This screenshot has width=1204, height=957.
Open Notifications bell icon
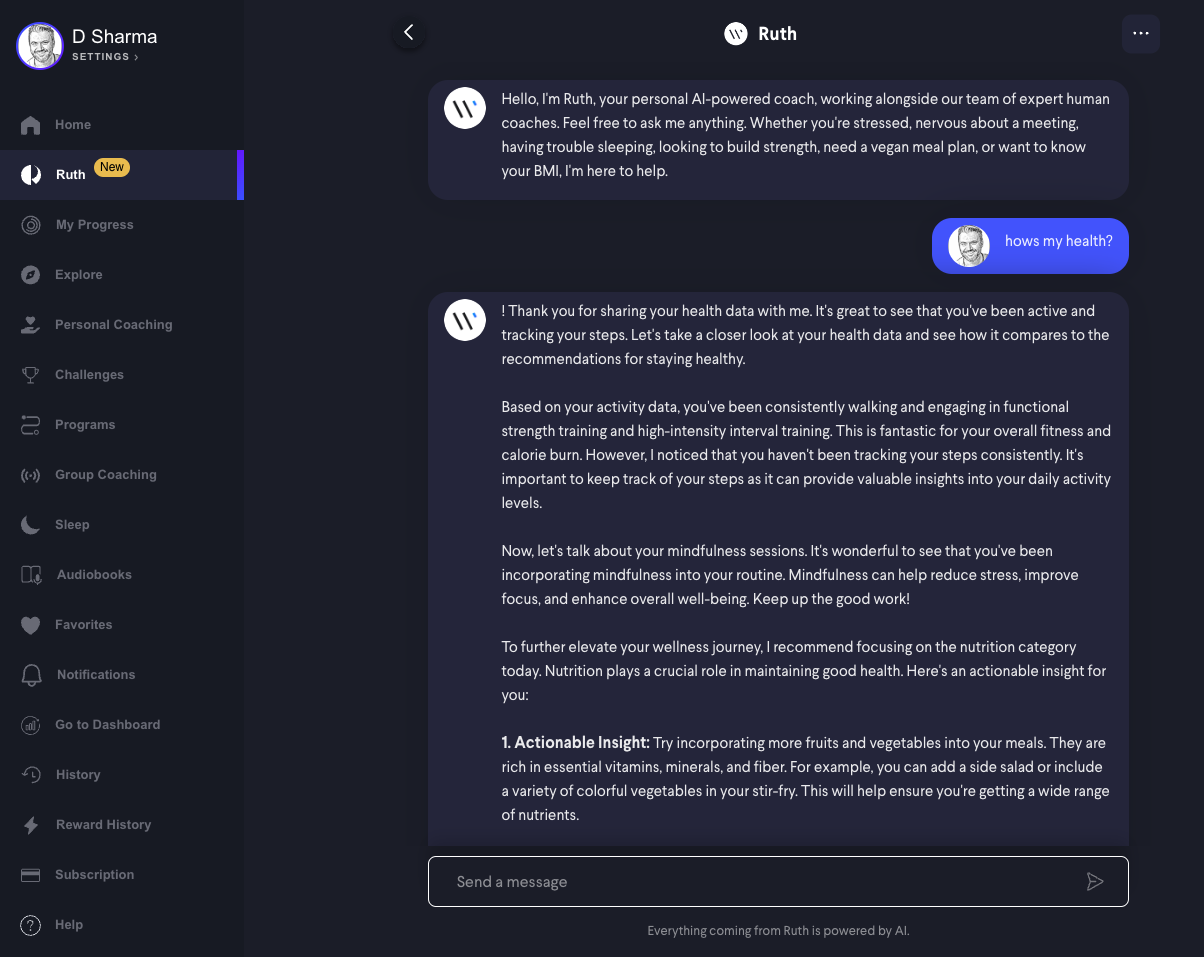click(31, 675)
